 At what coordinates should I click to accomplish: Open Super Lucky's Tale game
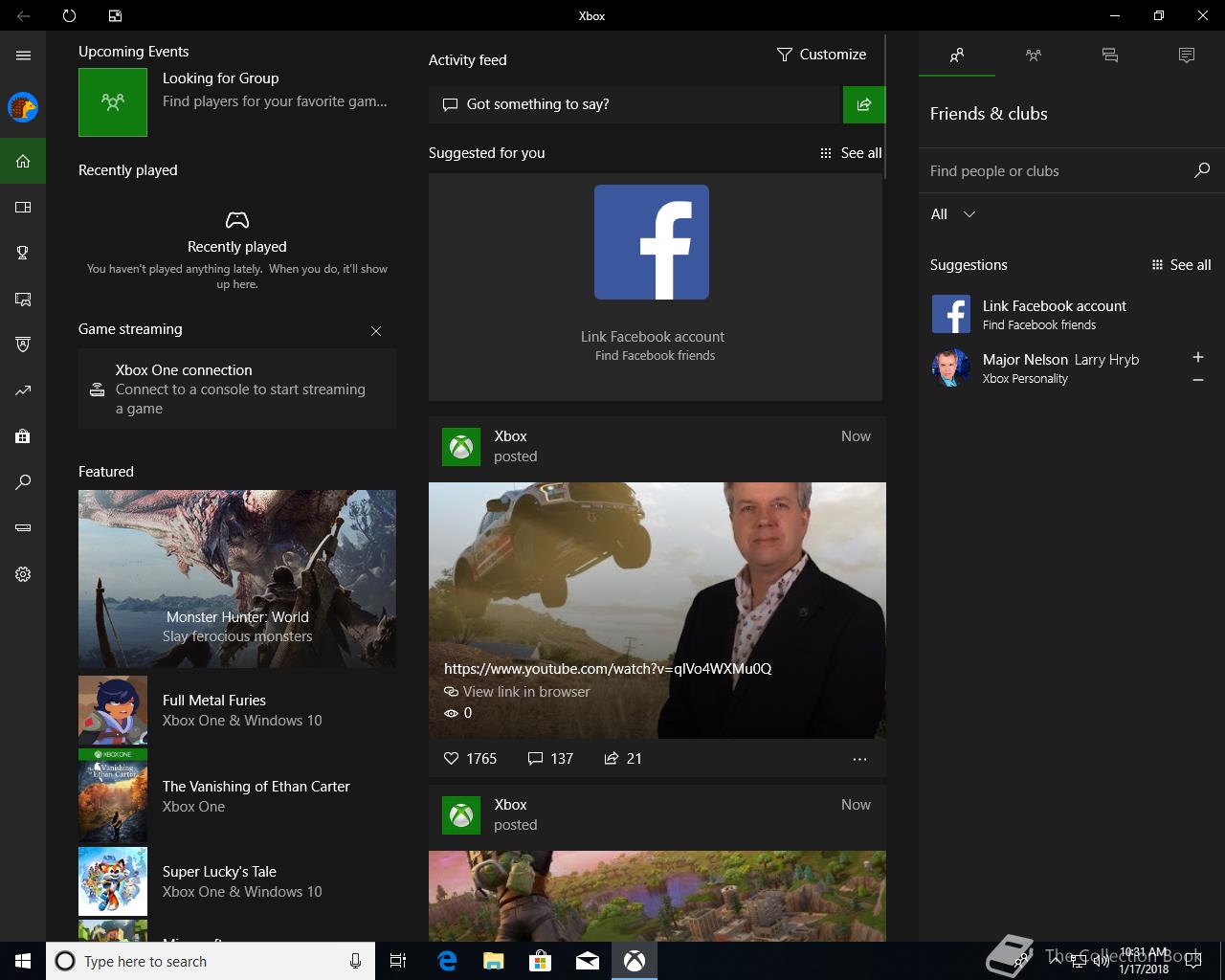pos(237,881)
